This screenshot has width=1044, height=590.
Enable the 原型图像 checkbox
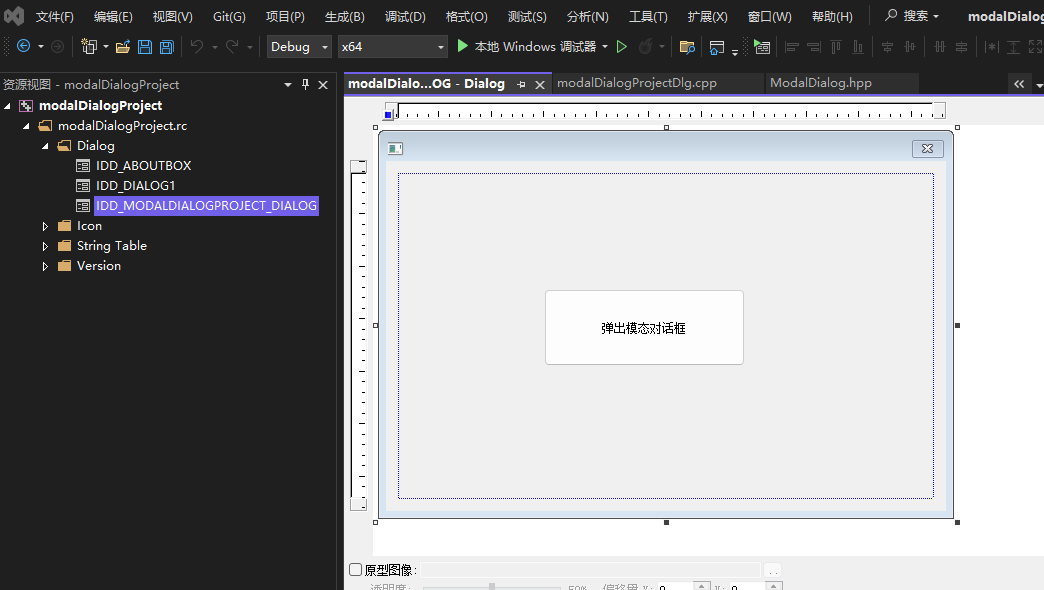click(x=355, y=568)
